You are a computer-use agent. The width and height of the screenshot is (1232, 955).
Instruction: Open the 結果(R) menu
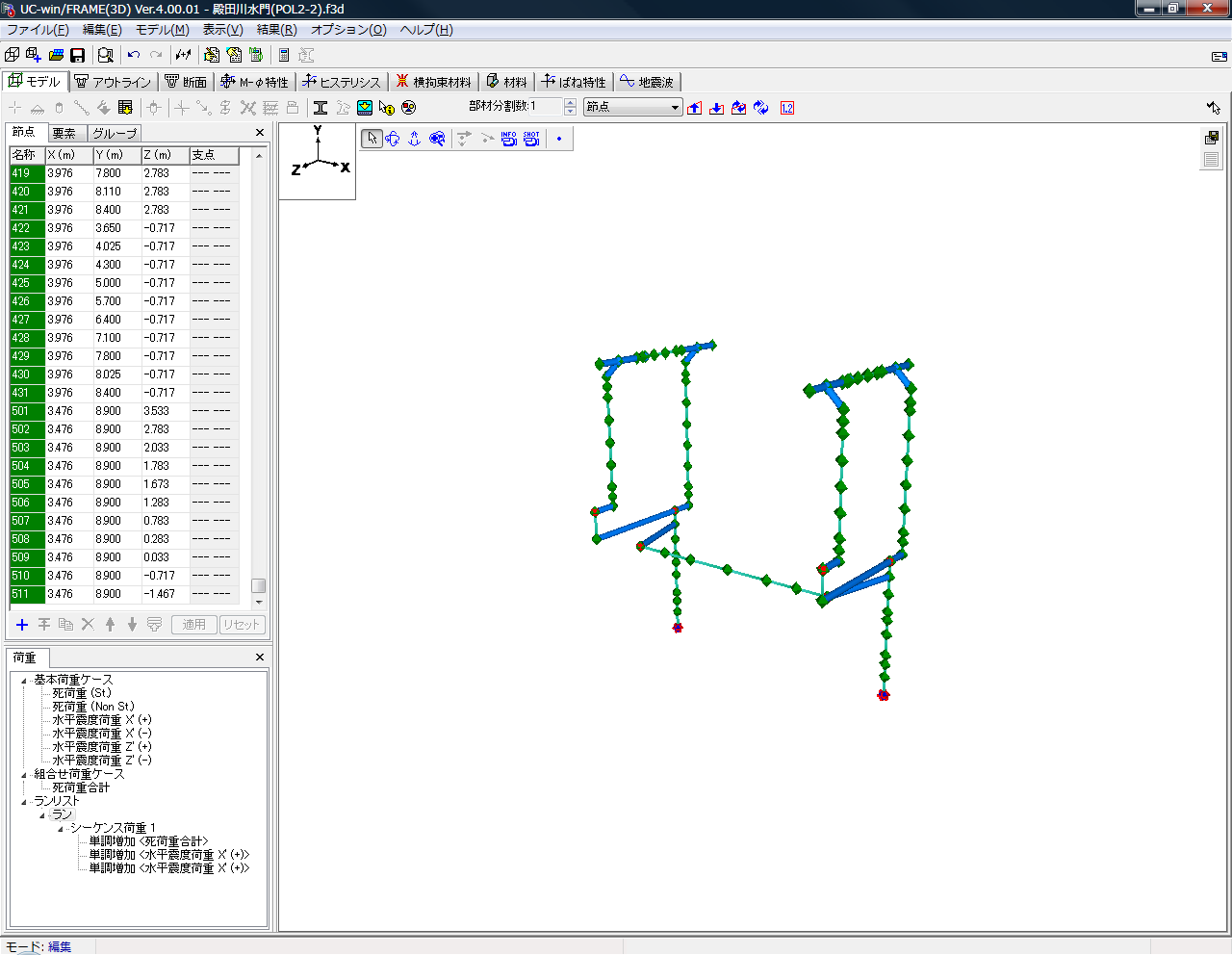(x=276, y=30)
